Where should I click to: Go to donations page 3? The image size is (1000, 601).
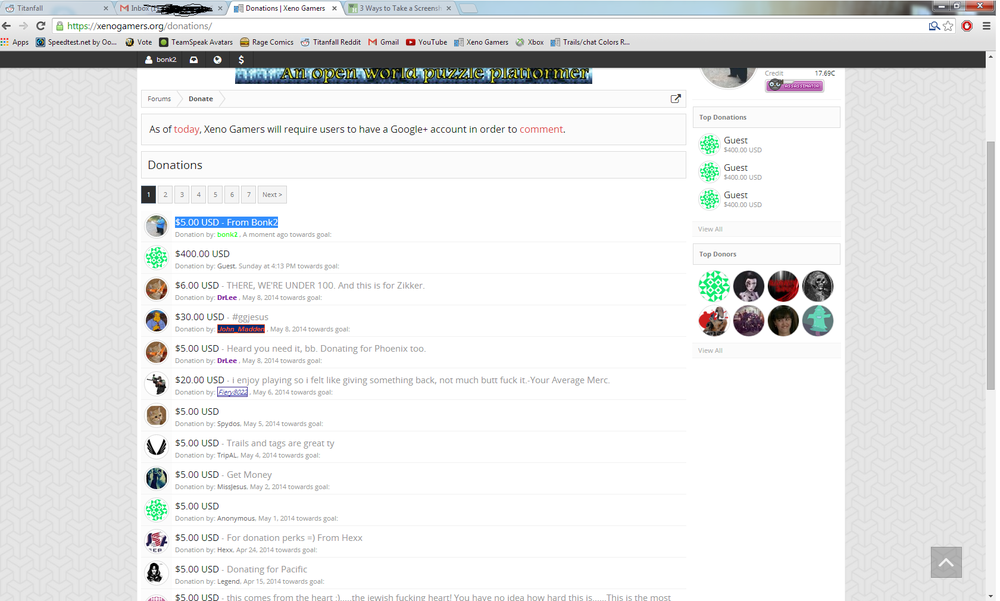click(x=182, y=195)
